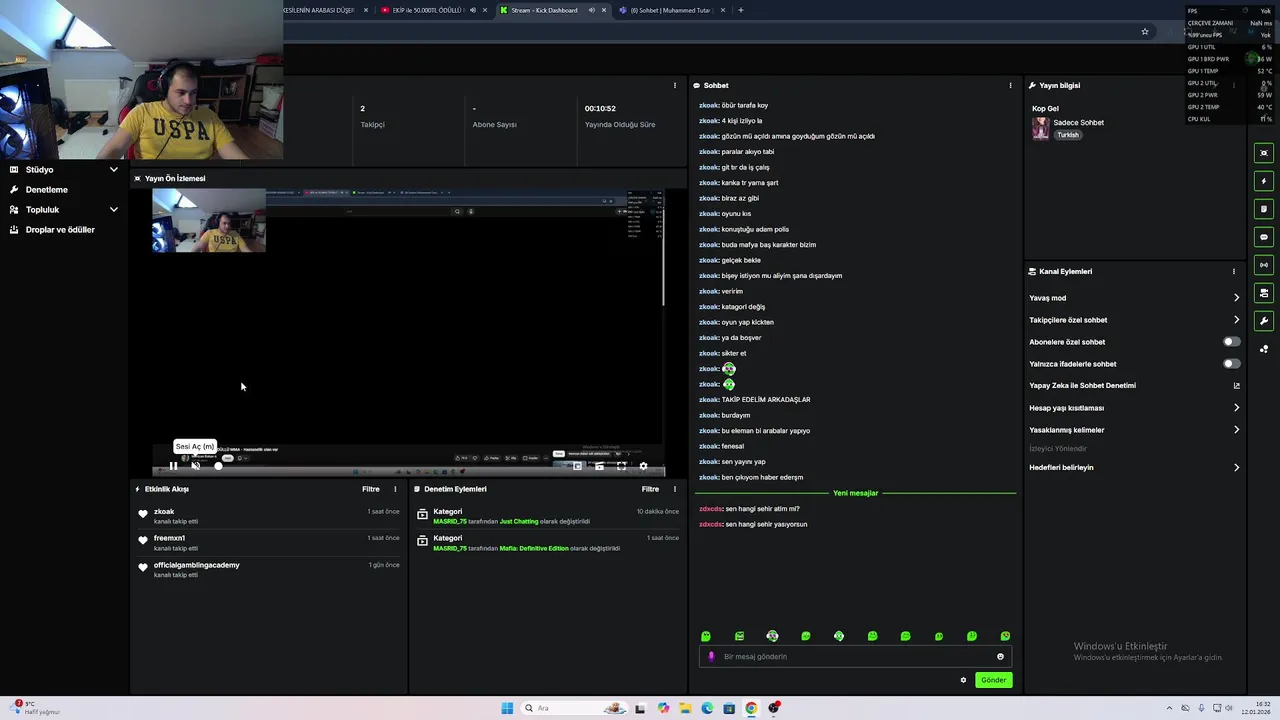
Task: Click three-dots share icon in right rail
Action: coord(1264,349)
